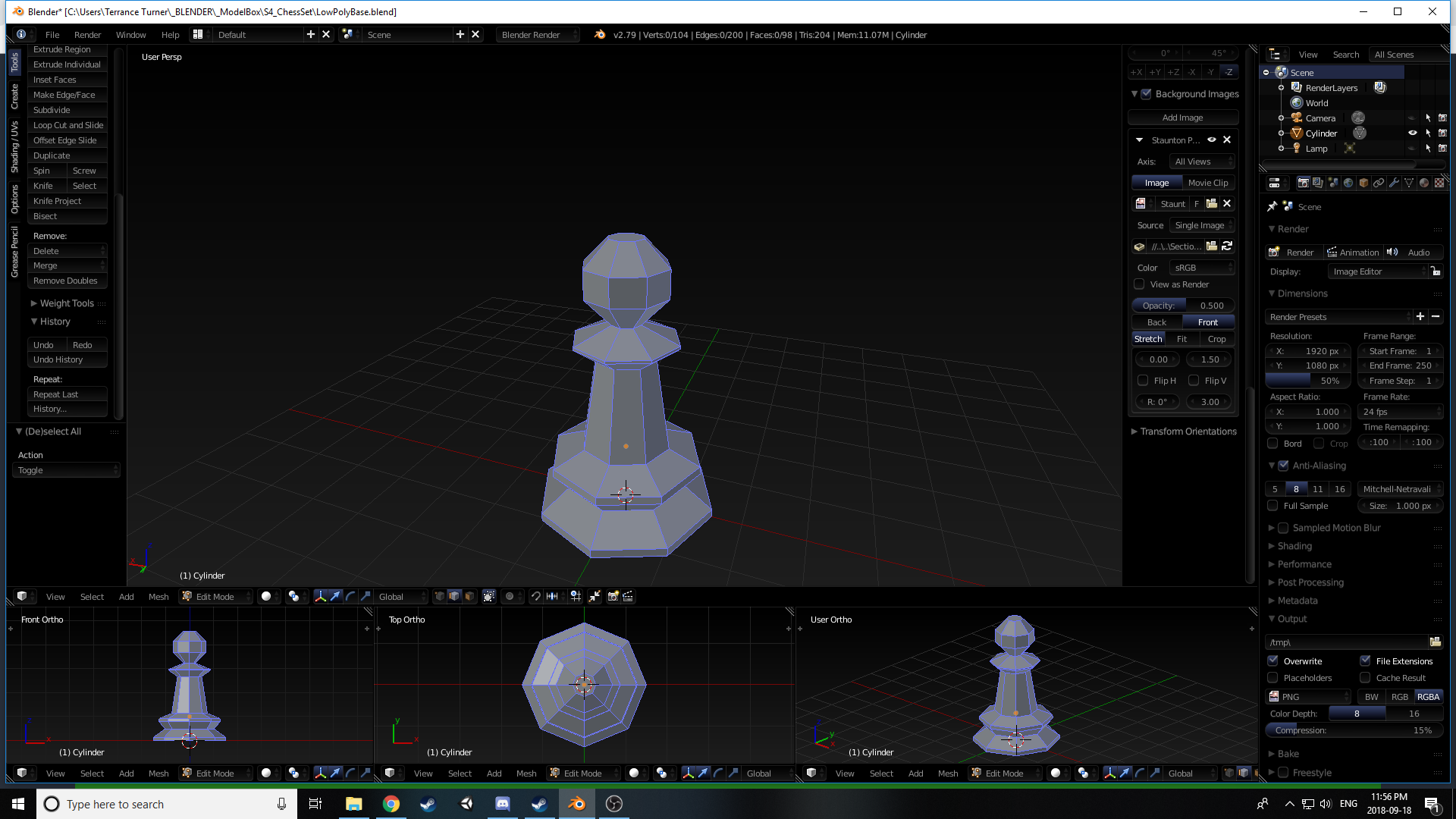Viewport: 1456px width, 819px height.
Task: Toggle limit selection to visible icon
Action: 489,597
